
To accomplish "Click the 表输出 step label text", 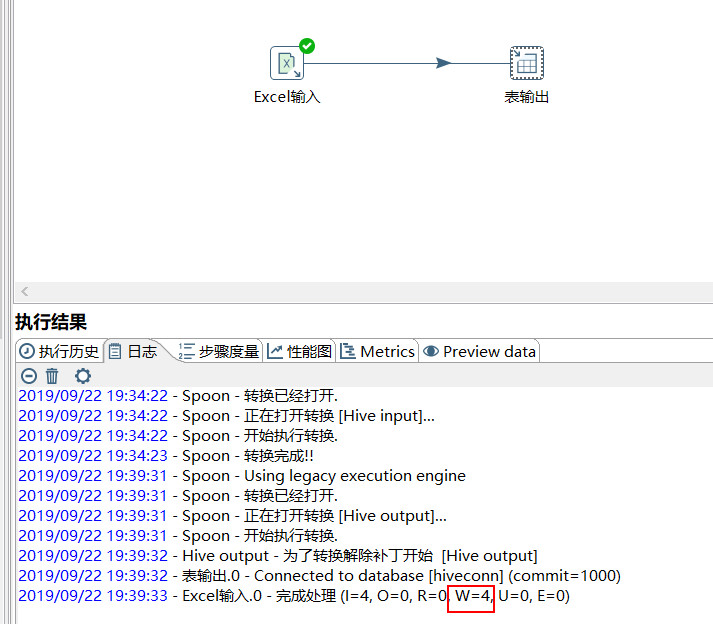I will [527, 97].
